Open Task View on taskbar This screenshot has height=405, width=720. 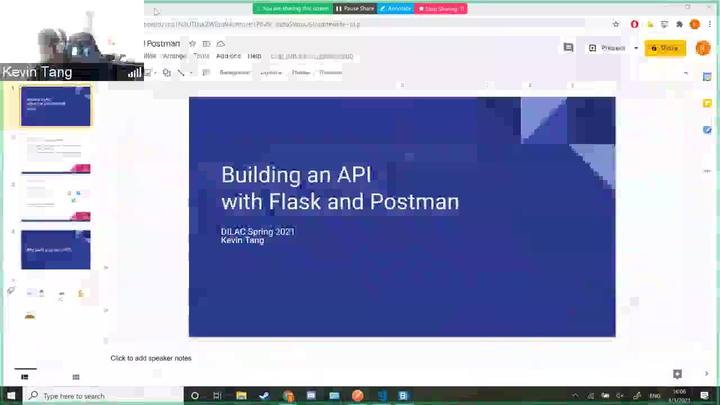click(x=218, y=396)
